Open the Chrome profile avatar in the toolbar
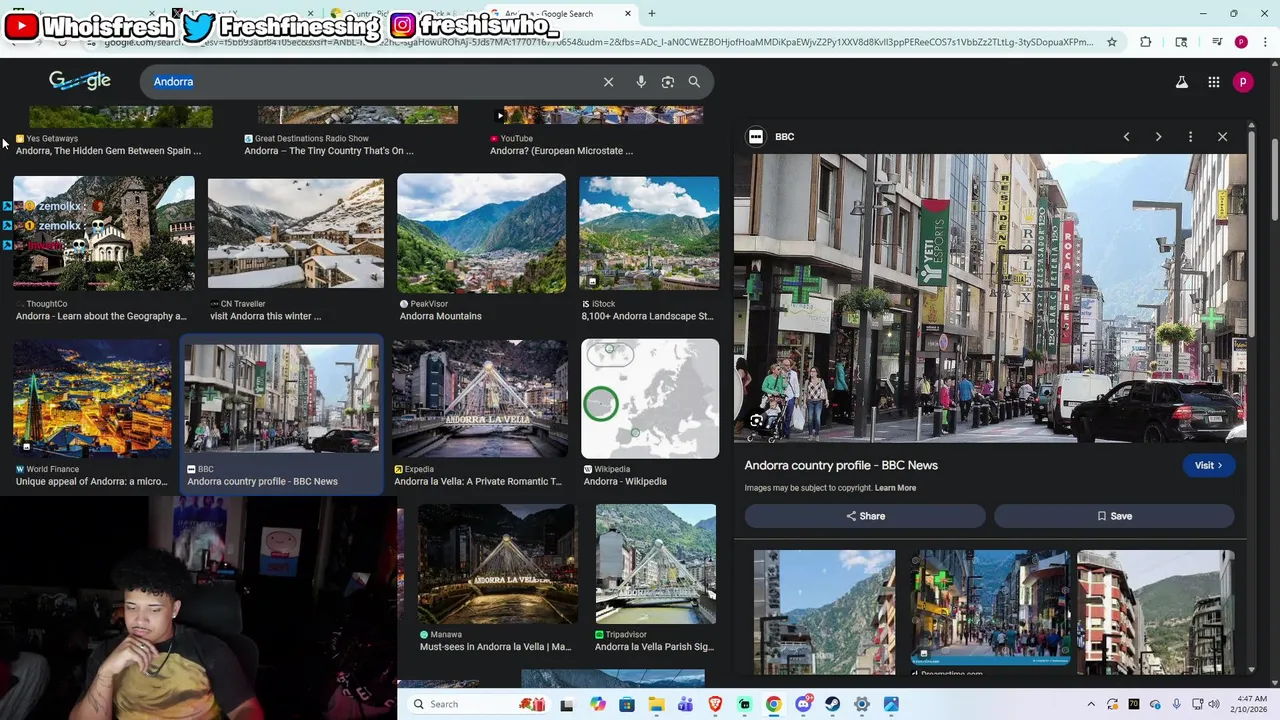The width and height of the screenshot is (1280, 720). pyautogui.click(x=1241, y=42)
